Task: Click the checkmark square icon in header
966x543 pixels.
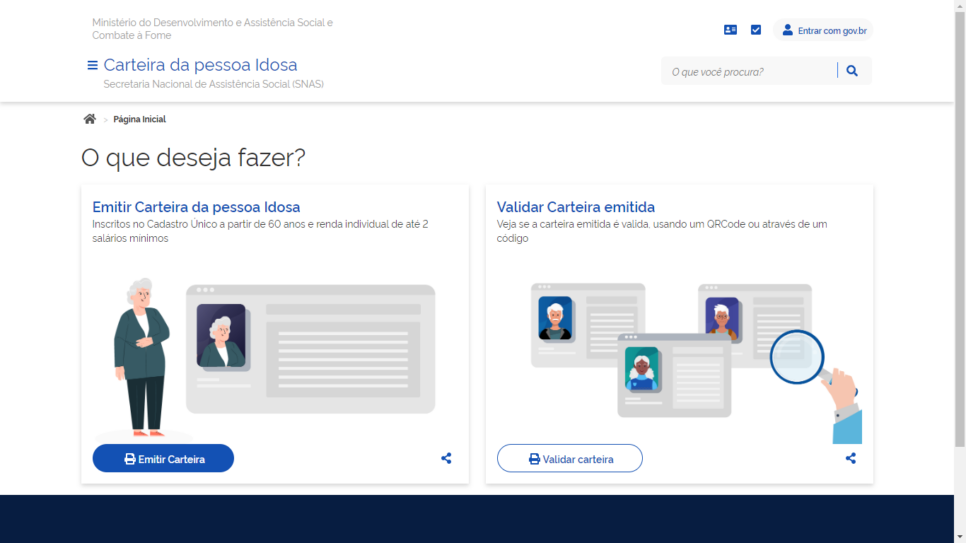Action: click(756, 30)
